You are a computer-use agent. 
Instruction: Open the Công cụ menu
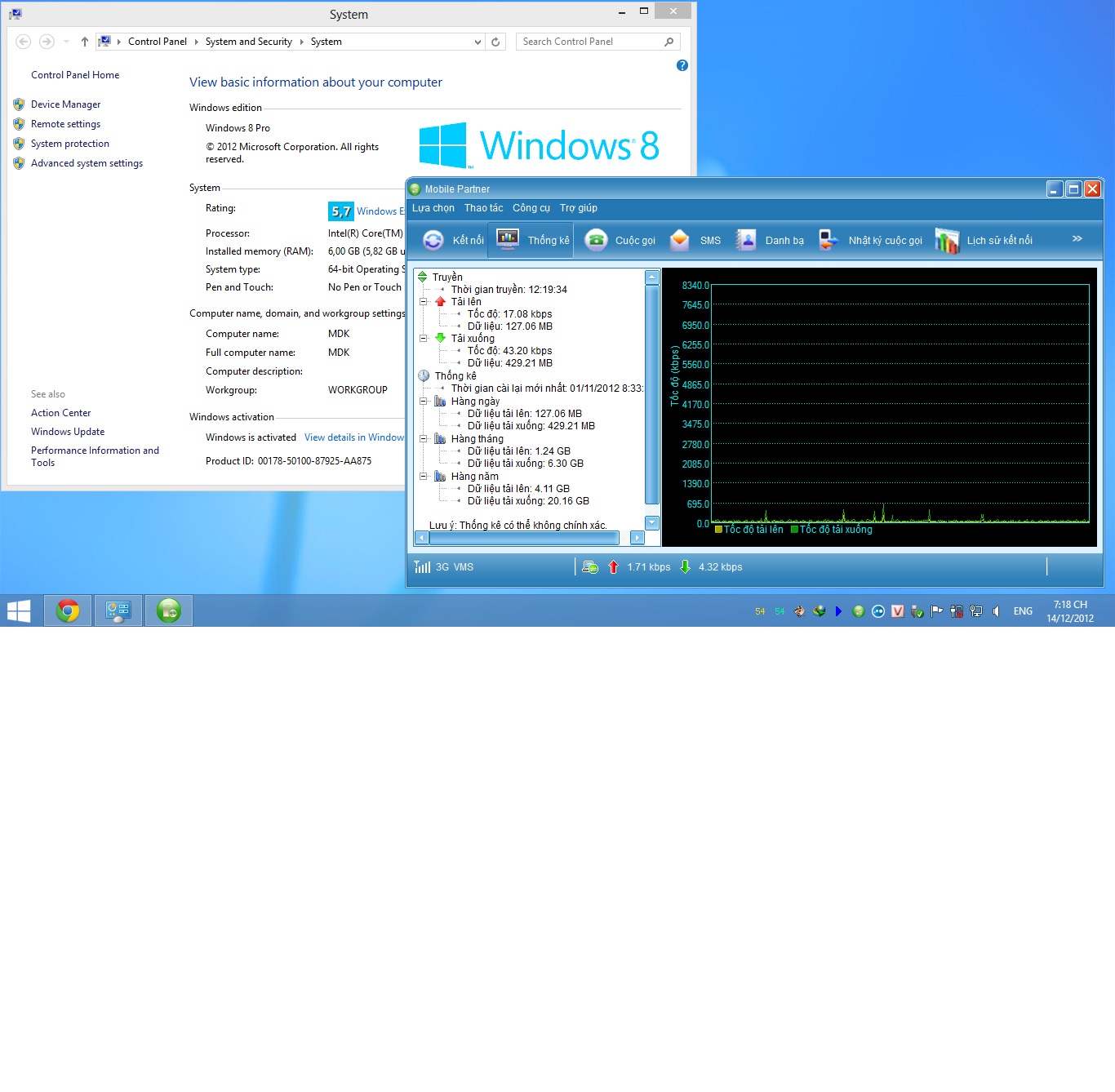pos(531,208)
